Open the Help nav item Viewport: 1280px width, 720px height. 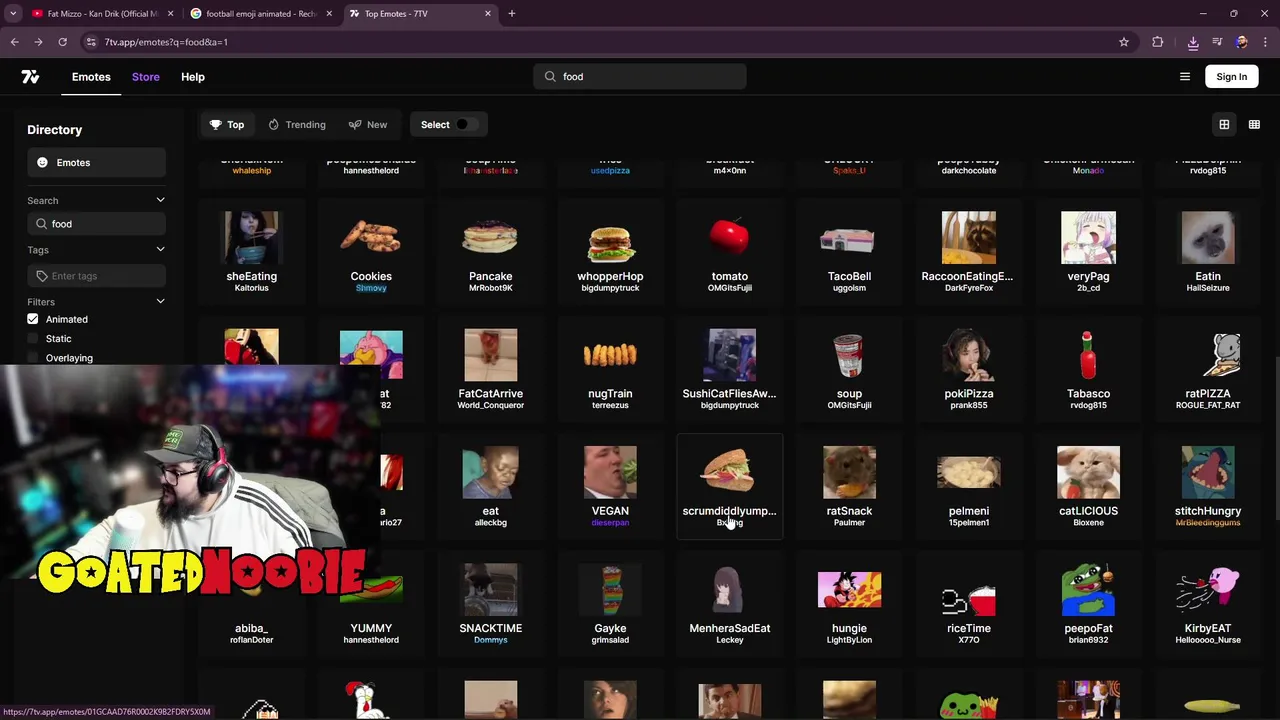tap(193, 77)
